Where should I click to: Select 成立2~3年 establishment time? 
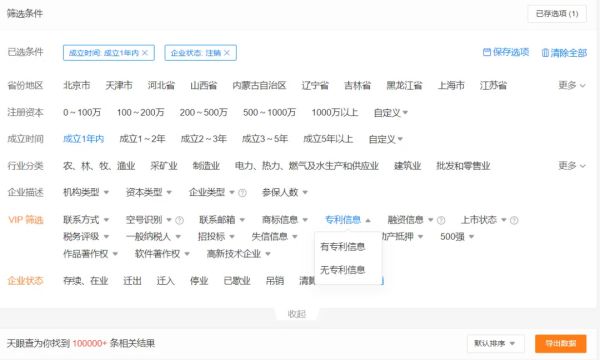tap(204, 139)
